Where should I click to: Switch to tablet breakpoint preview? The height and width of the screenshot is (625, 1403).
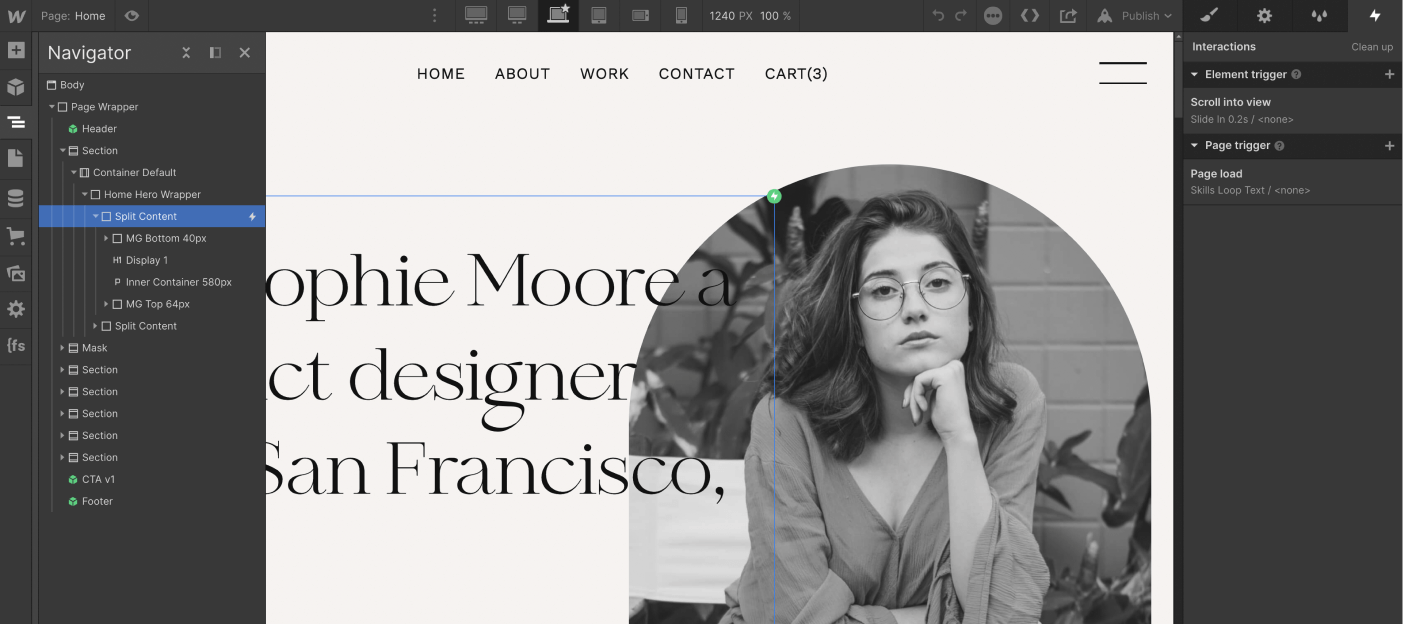click(x=598, y=15)
